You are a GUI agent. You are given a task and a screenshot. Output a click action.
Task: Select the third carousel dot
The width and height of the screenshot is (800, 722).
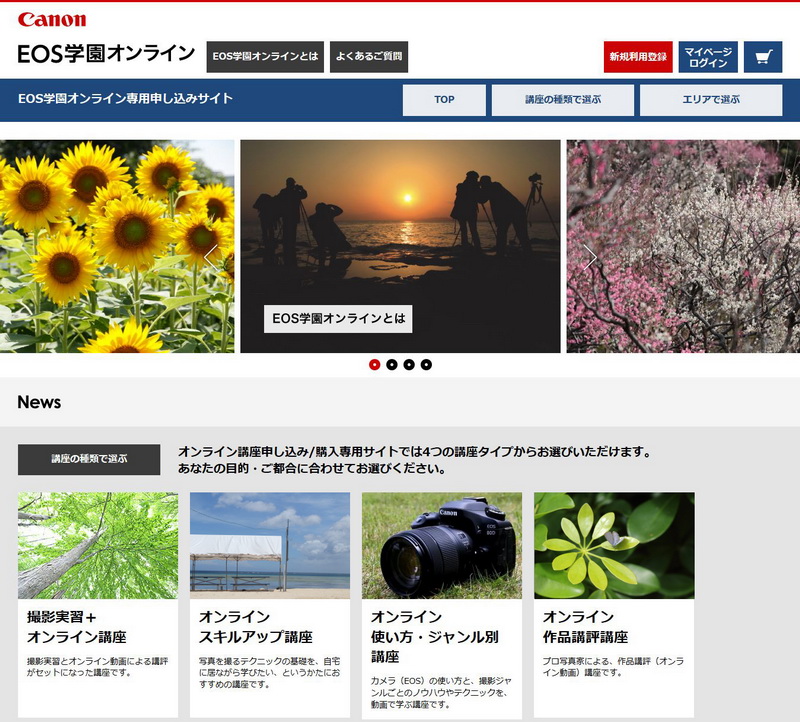409,364
